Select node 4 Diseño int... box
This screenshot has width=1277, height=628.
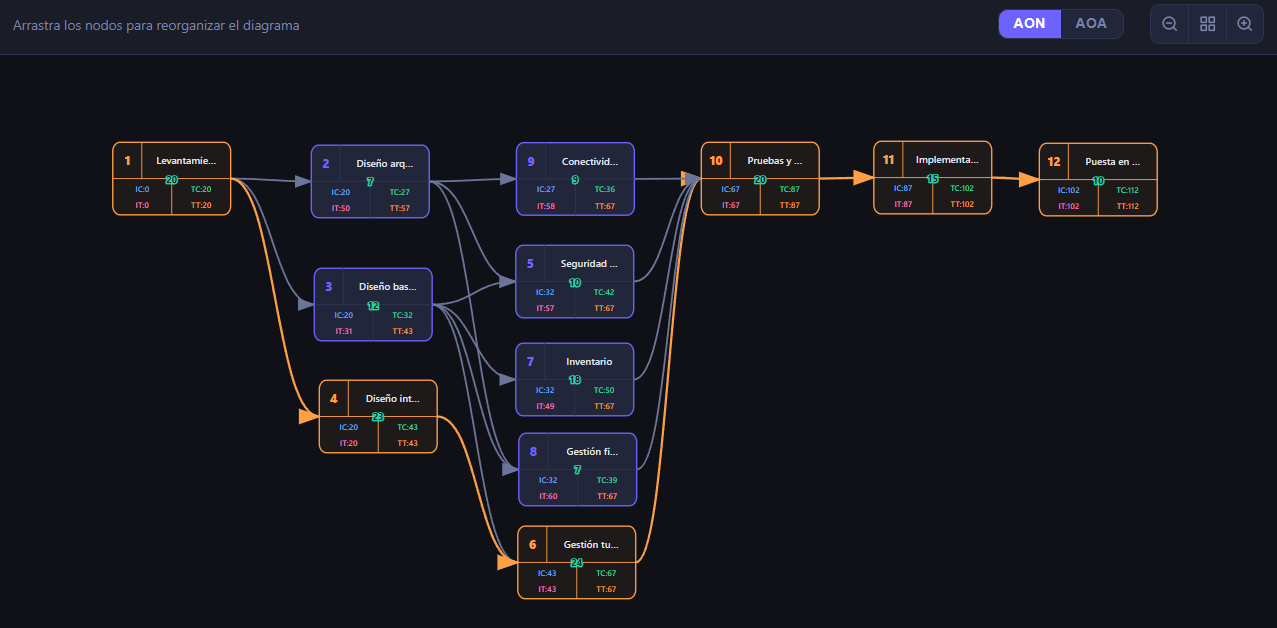[378, 416]
